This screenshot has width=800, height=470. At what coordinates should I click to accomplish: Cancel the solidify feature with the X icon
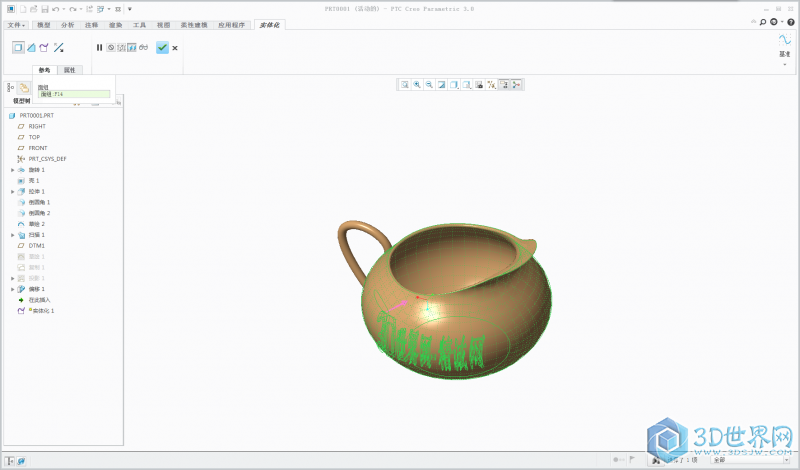pos(175,47)
